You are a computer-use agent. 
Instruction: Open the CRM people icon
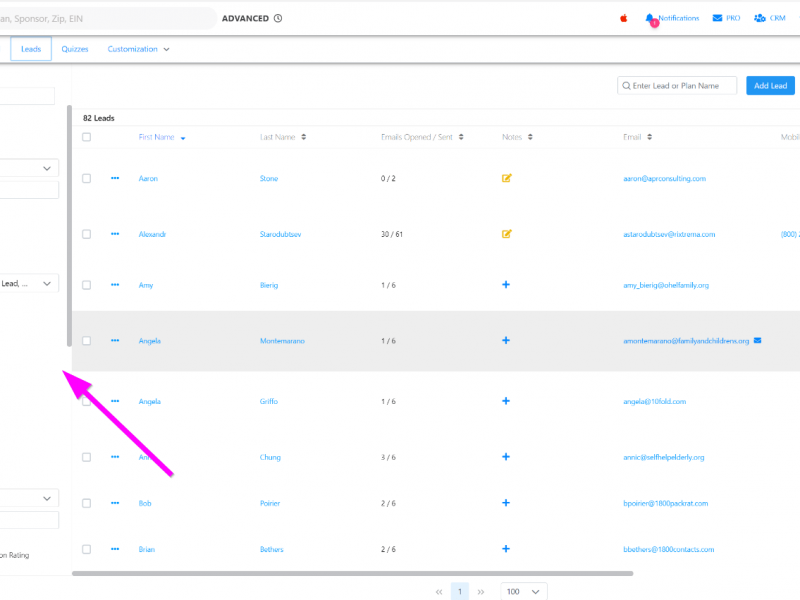[760, 18]
